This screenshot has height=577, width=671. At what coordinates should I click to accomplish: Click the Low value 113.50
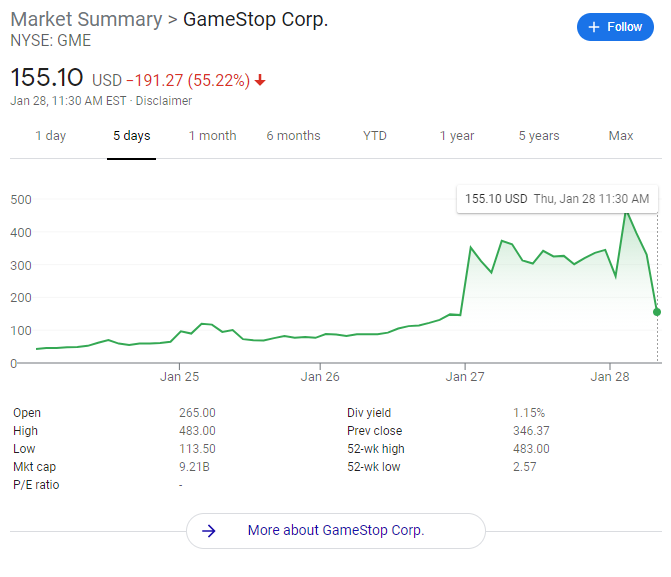197,449
